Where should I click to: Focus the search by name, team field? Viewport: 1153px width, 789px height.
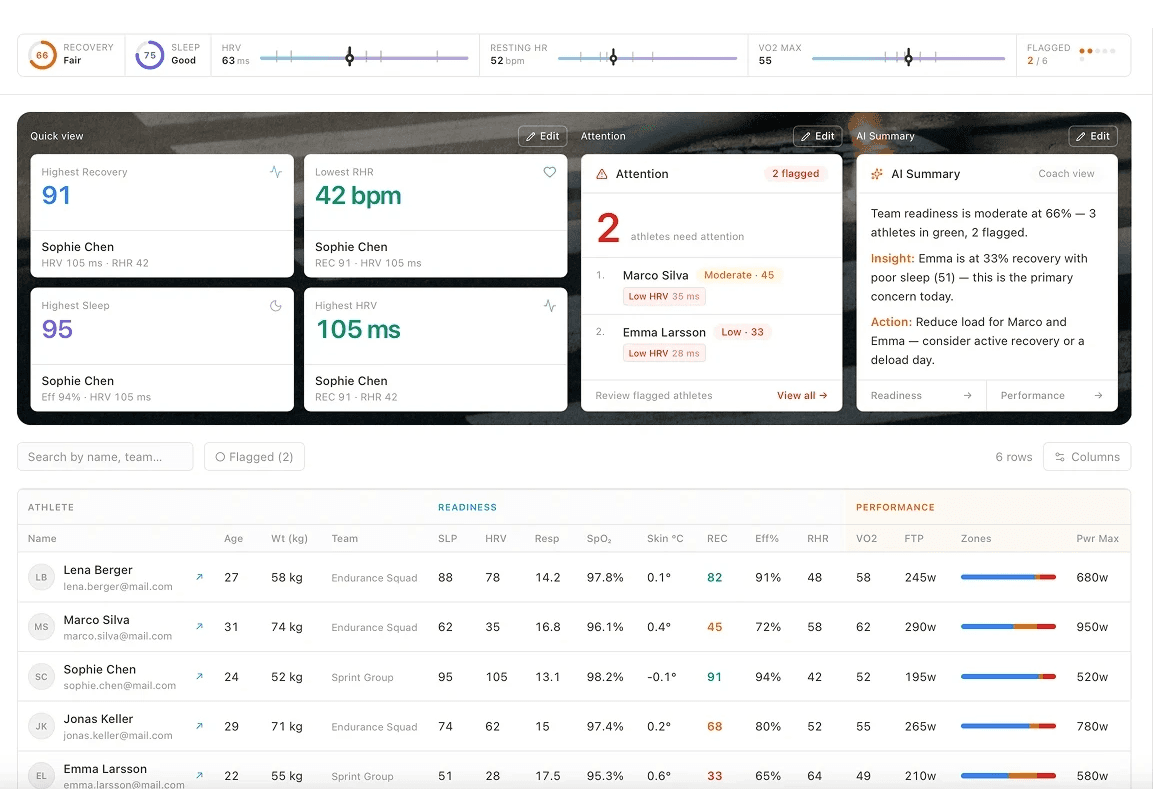pos(105,457)
